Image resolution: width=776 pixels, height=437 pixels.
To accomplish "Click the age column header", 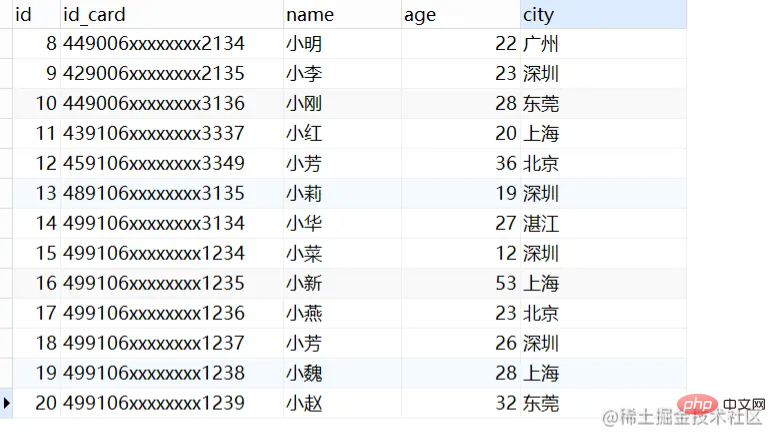I will [x=461, y=14].
